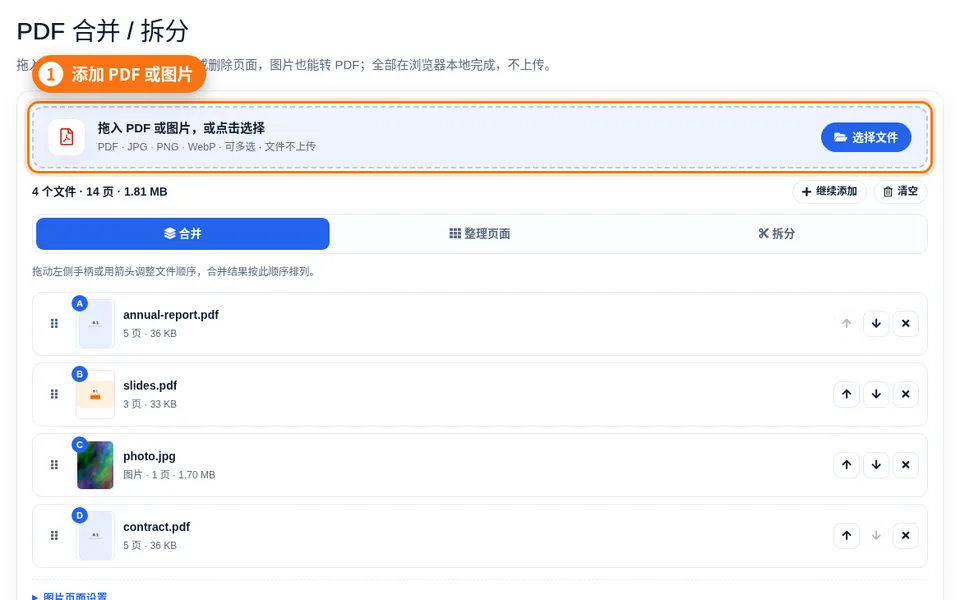
Task: Click the 选择文件 button
Action: coord(866,137)
